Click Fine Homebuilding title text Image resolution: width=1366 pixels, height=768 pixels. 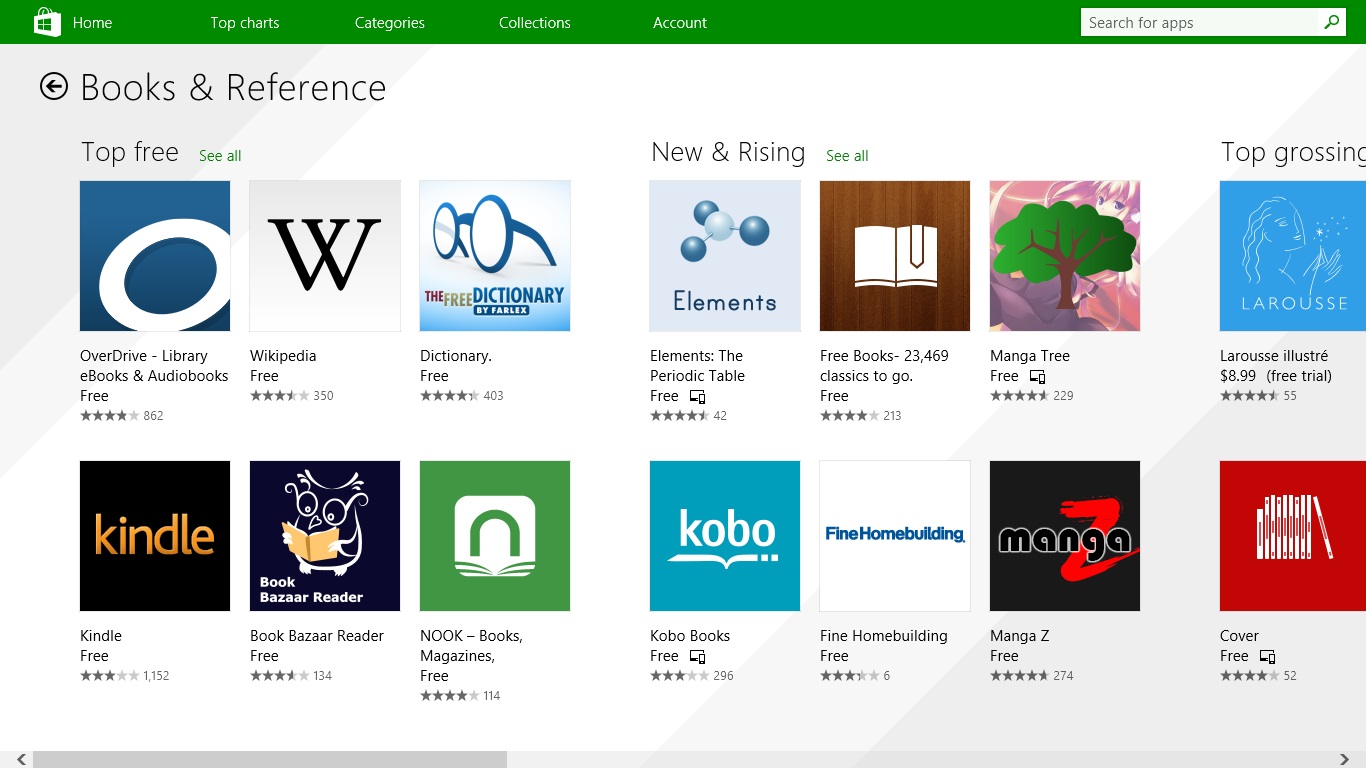[884, 636]
